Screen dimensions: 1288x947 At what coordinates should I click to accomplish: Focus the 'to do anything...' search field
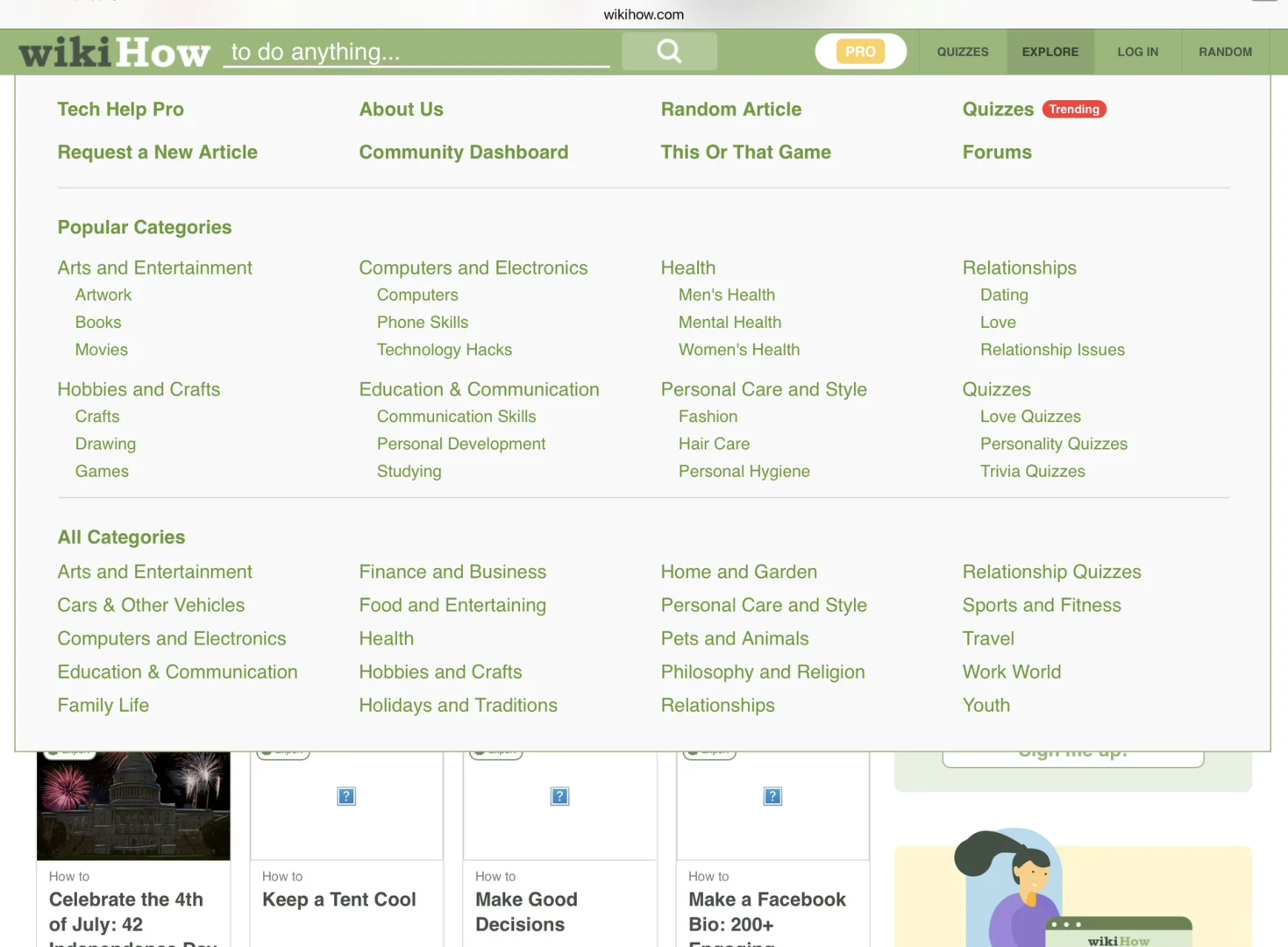(x=416, y=53)
